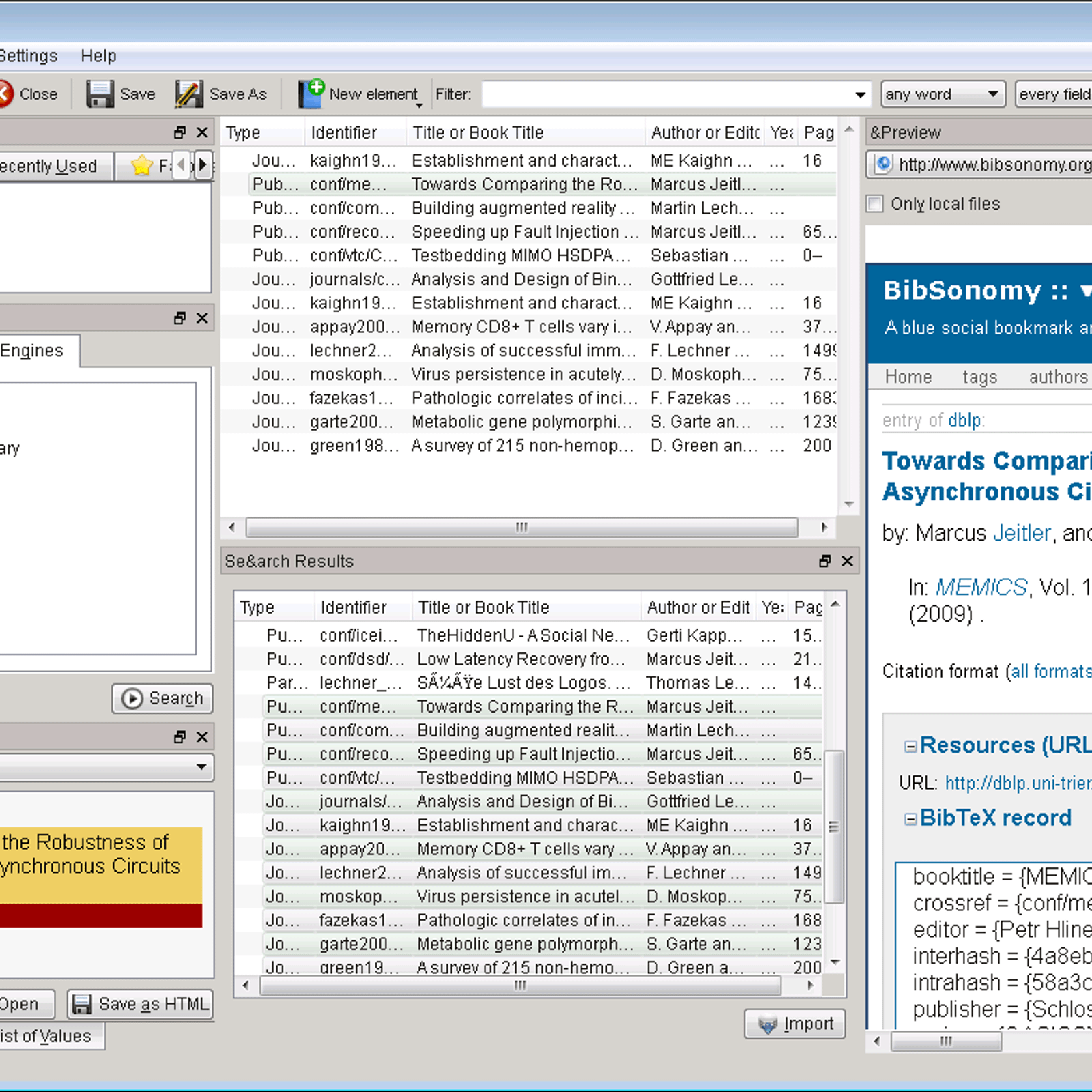Switch to the Recently Used tab
Image resolution: width=1092 pixels, height=1092 pixels.
tap(49, 166)
